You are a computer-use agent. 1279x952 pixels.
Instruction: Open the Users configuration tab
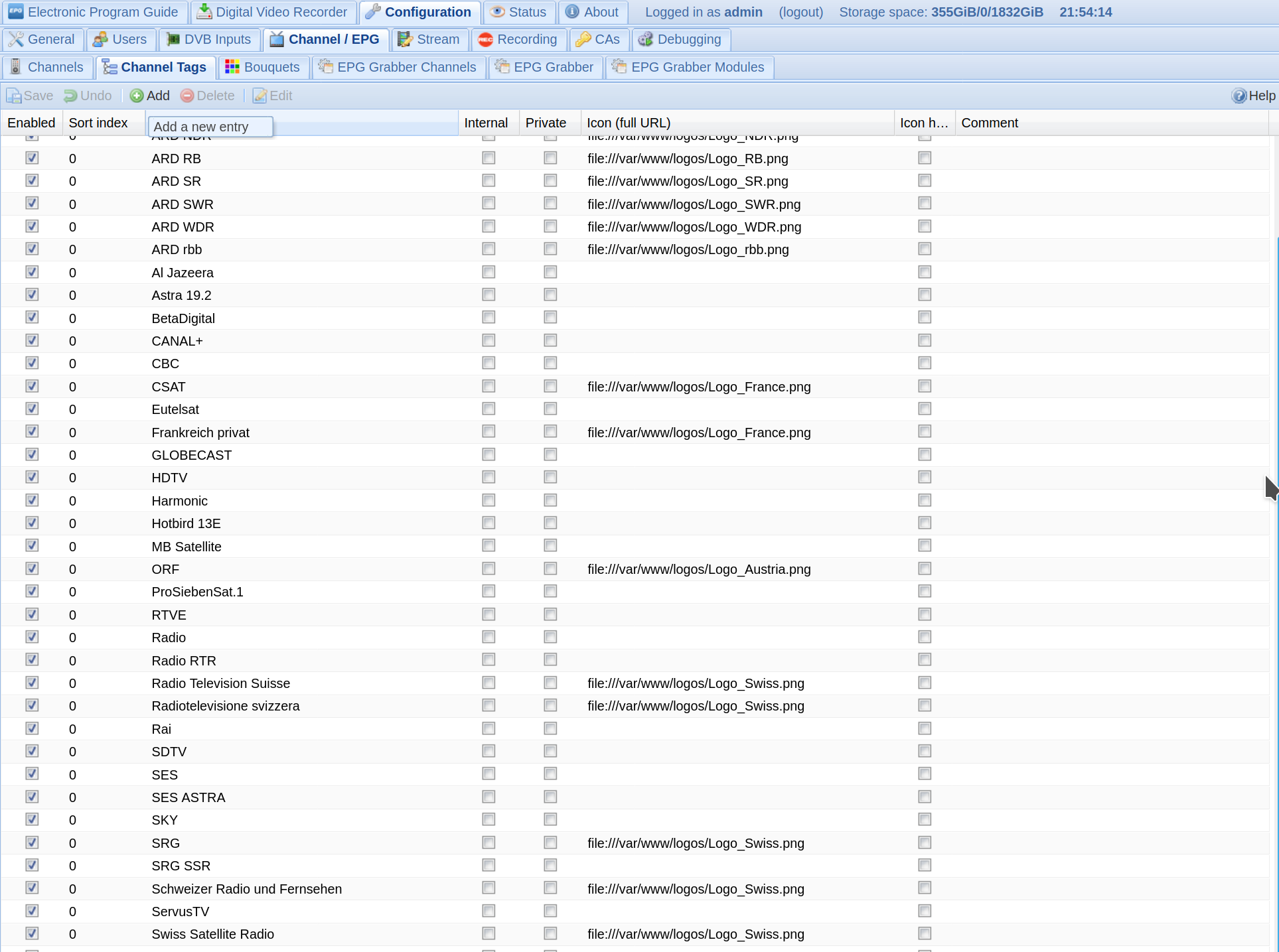point(121,39)
